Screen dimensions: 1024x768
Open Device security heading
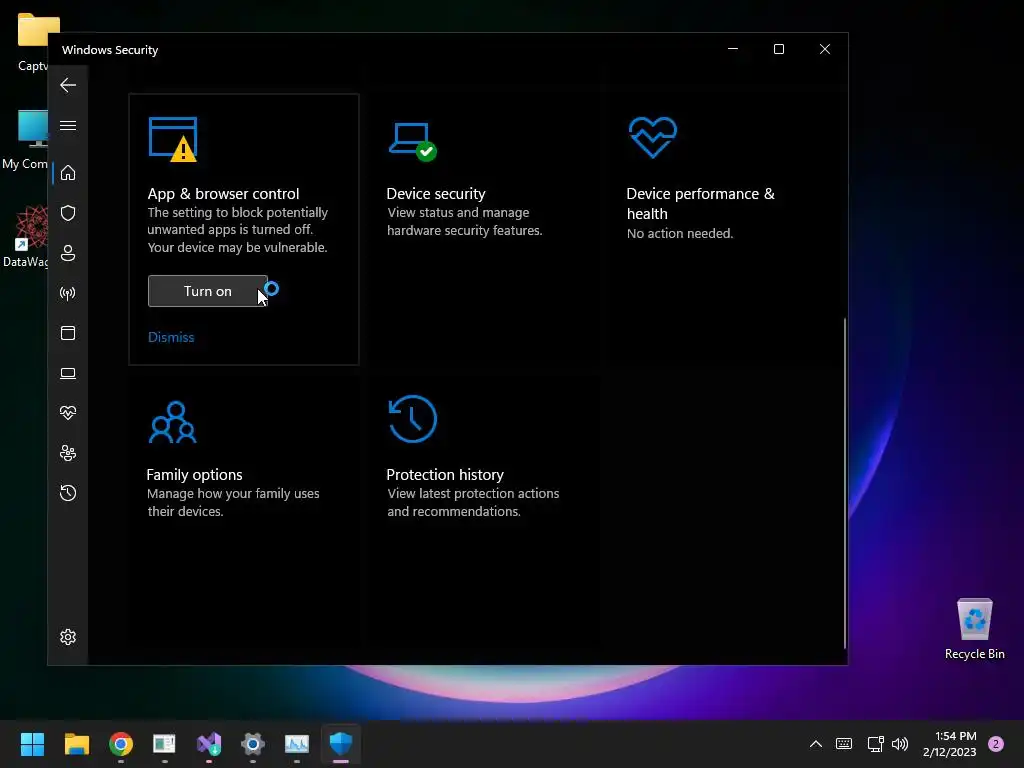click(x=436, y=194)
